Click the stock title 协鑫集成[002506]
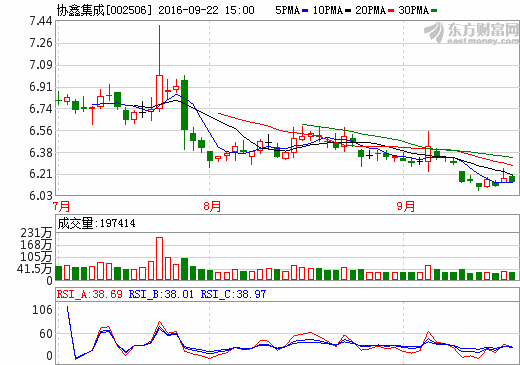 click(104, 10)
